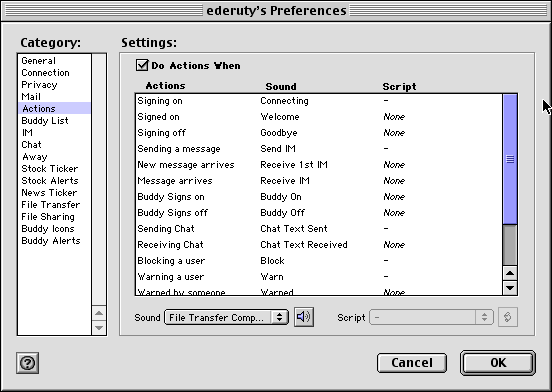Select the Buddy Icons category
552x392 pixels.
[54, 228]
